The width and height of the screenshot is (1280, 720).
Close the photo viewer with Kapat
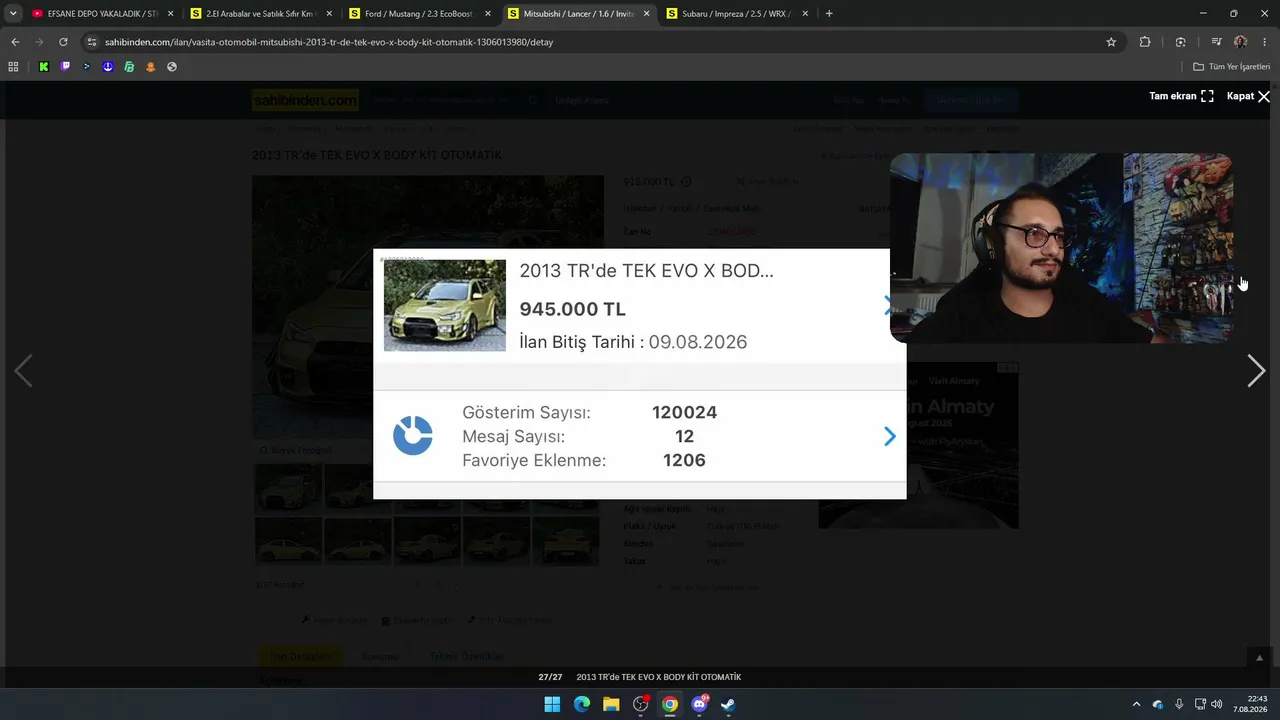pyautogui.click(x=1248, y=96)
